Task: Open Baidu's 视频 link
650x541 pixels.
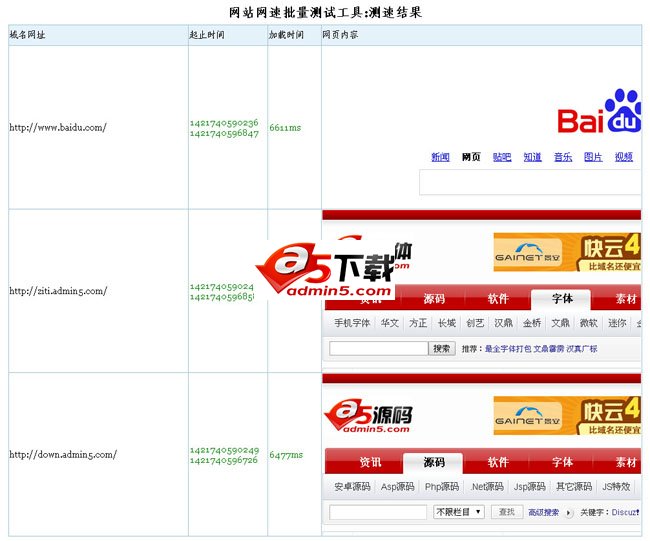Action: [x=624, y=157]
